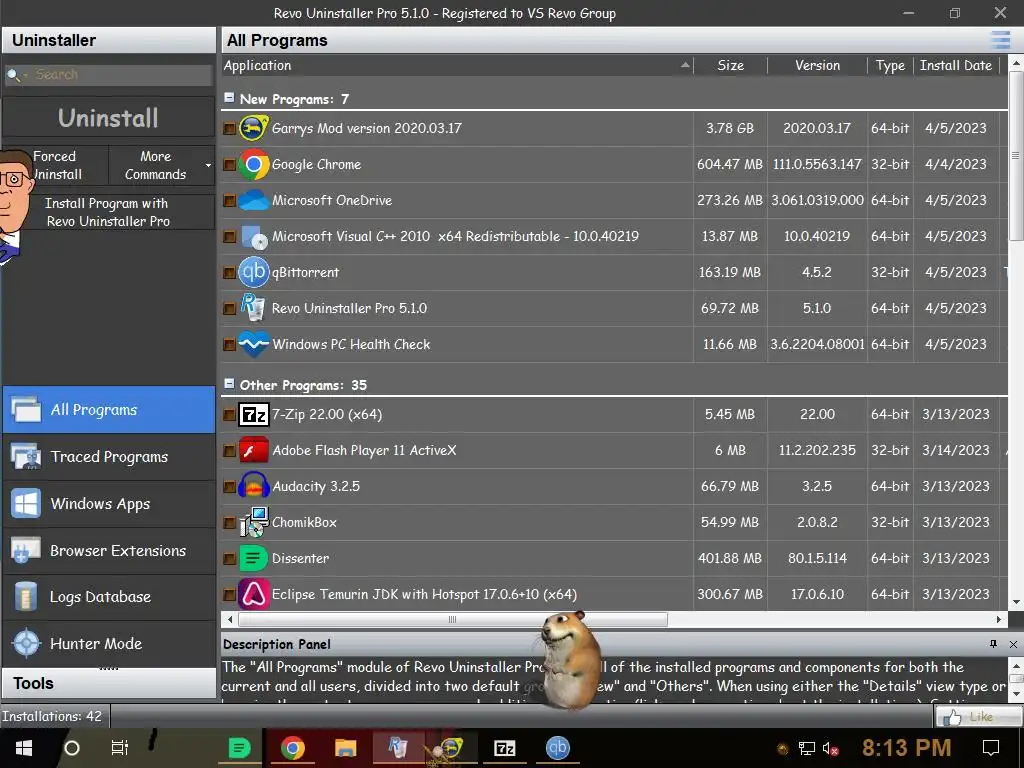Tick the checkbox for Windows PC Health Check
Viewport: 1024px width, 768px height.
tap(229, 344)
